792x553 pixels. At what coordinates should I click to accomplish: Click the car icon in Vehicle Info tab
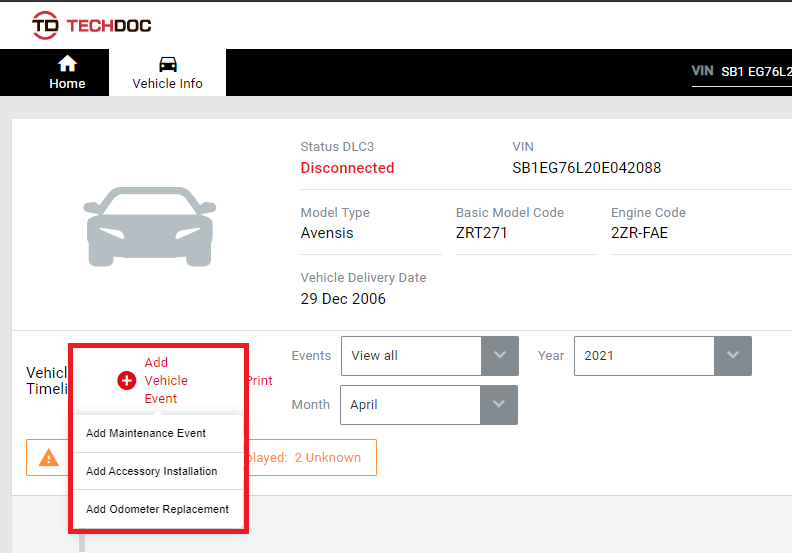point(168,65)
